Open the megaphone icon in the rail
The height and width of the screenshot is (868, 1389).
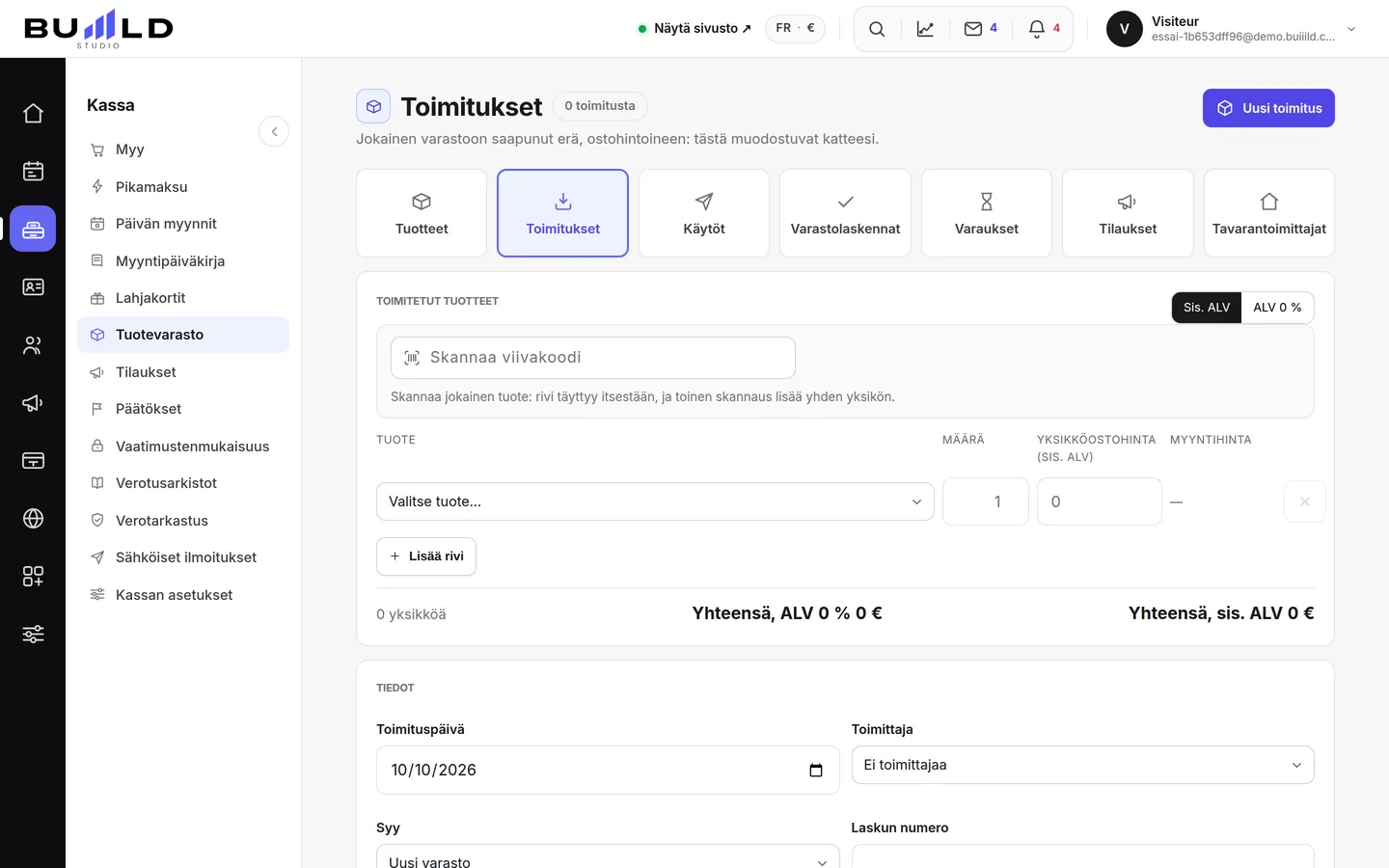tap(33, 402)
